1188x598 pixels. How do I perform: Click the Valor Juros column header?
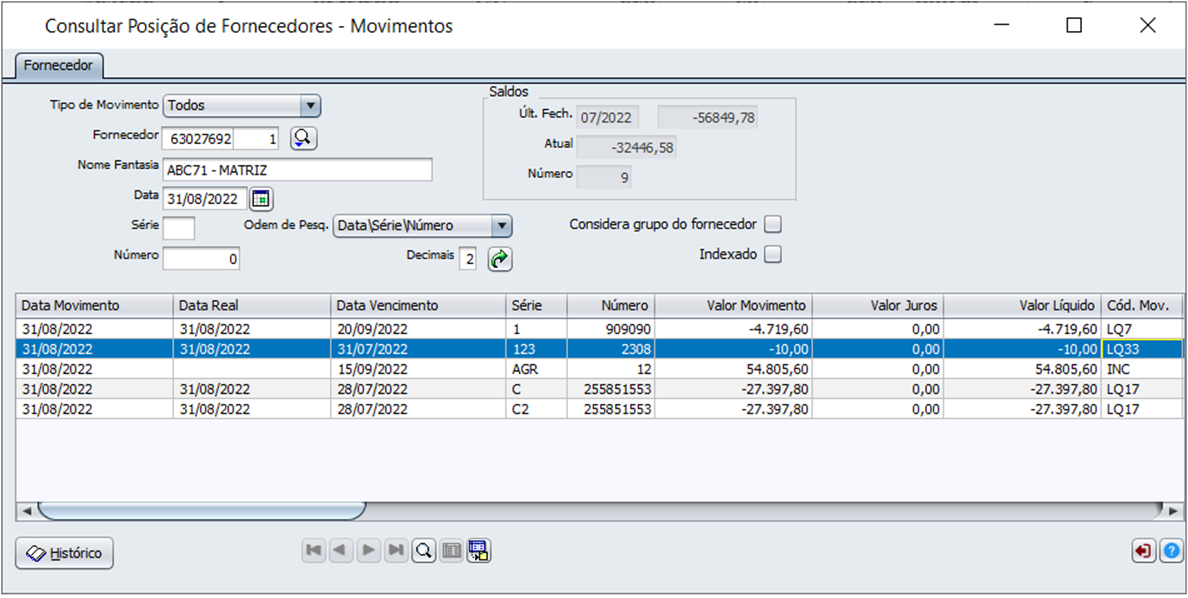click(878, 305)
